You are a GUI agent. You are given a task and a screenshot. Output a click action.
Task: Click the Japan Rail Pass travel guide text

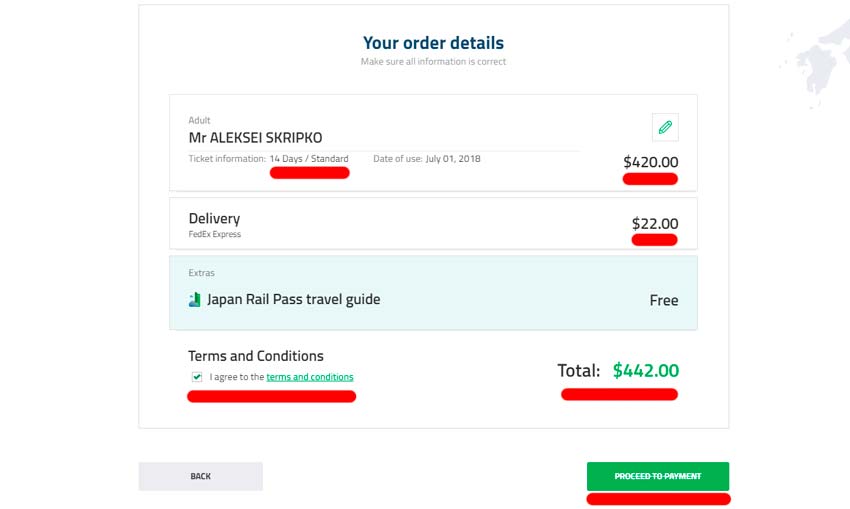coord(293,299)
